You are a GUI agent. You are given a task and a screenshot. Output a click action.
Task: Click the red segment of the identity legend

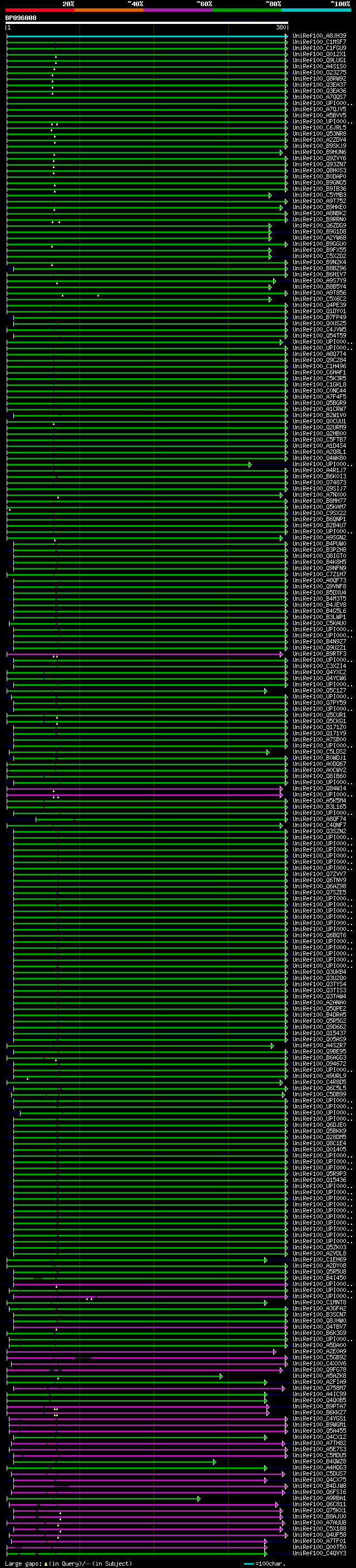(40, 10)
